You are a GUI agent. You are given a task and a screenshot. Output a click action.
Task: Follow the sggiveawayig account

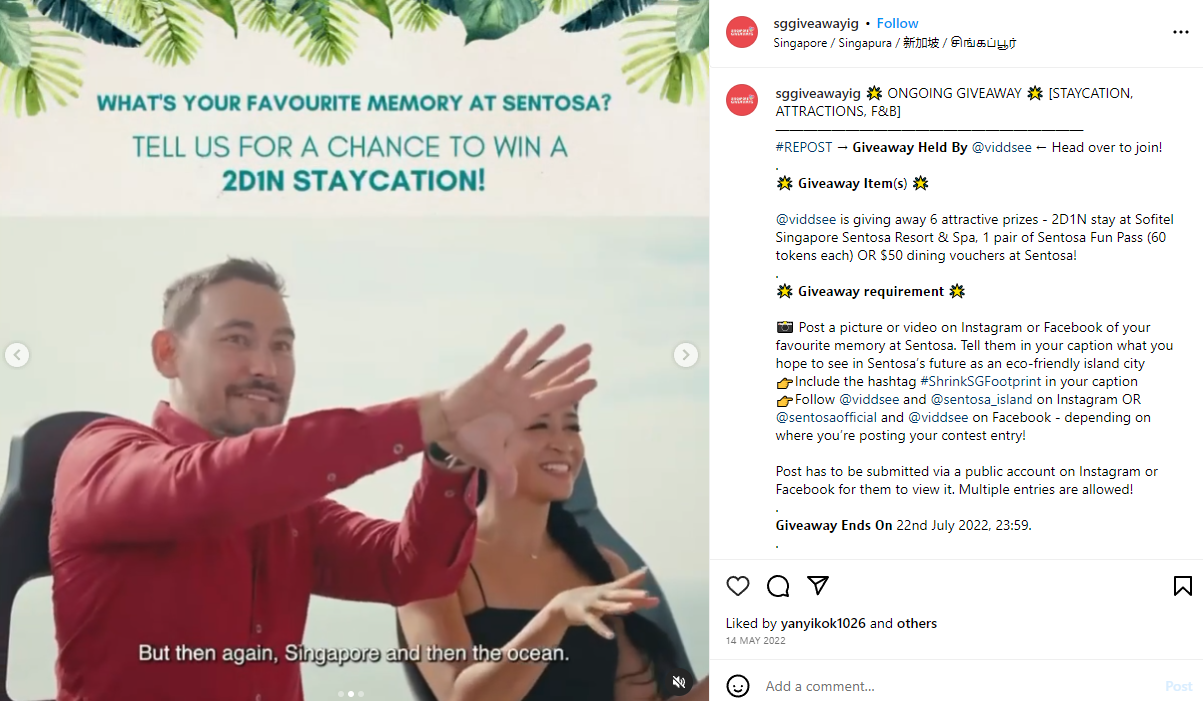898,23
